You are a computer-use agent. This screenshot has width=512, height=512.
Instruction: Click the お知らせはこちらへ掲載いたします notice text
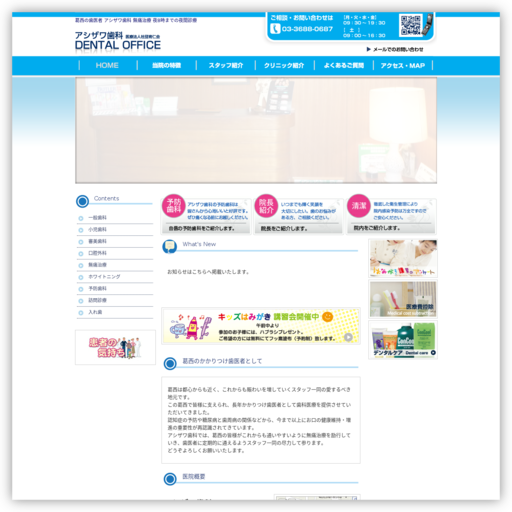(208, 272)
